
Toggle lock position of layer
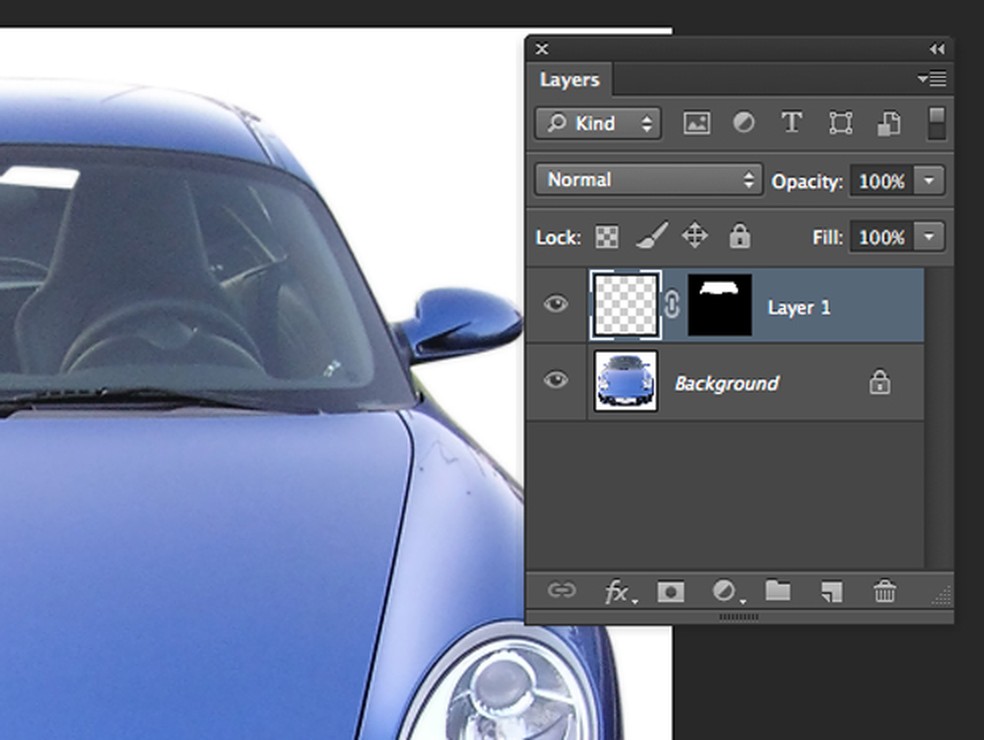coord(694,237)
